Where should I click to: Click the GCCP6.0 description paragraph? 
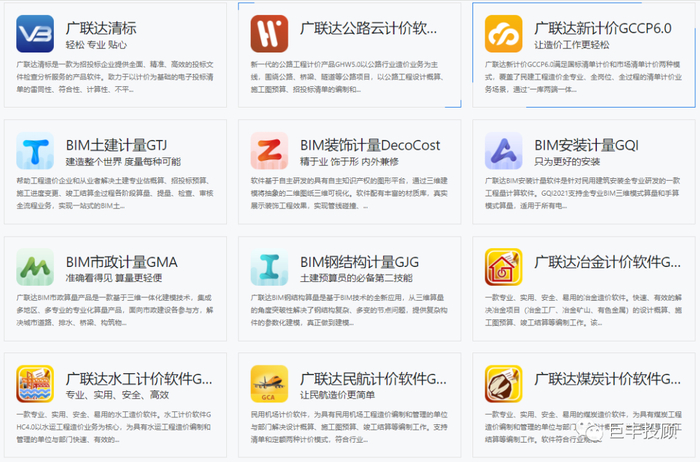click(x=583, y=77)
